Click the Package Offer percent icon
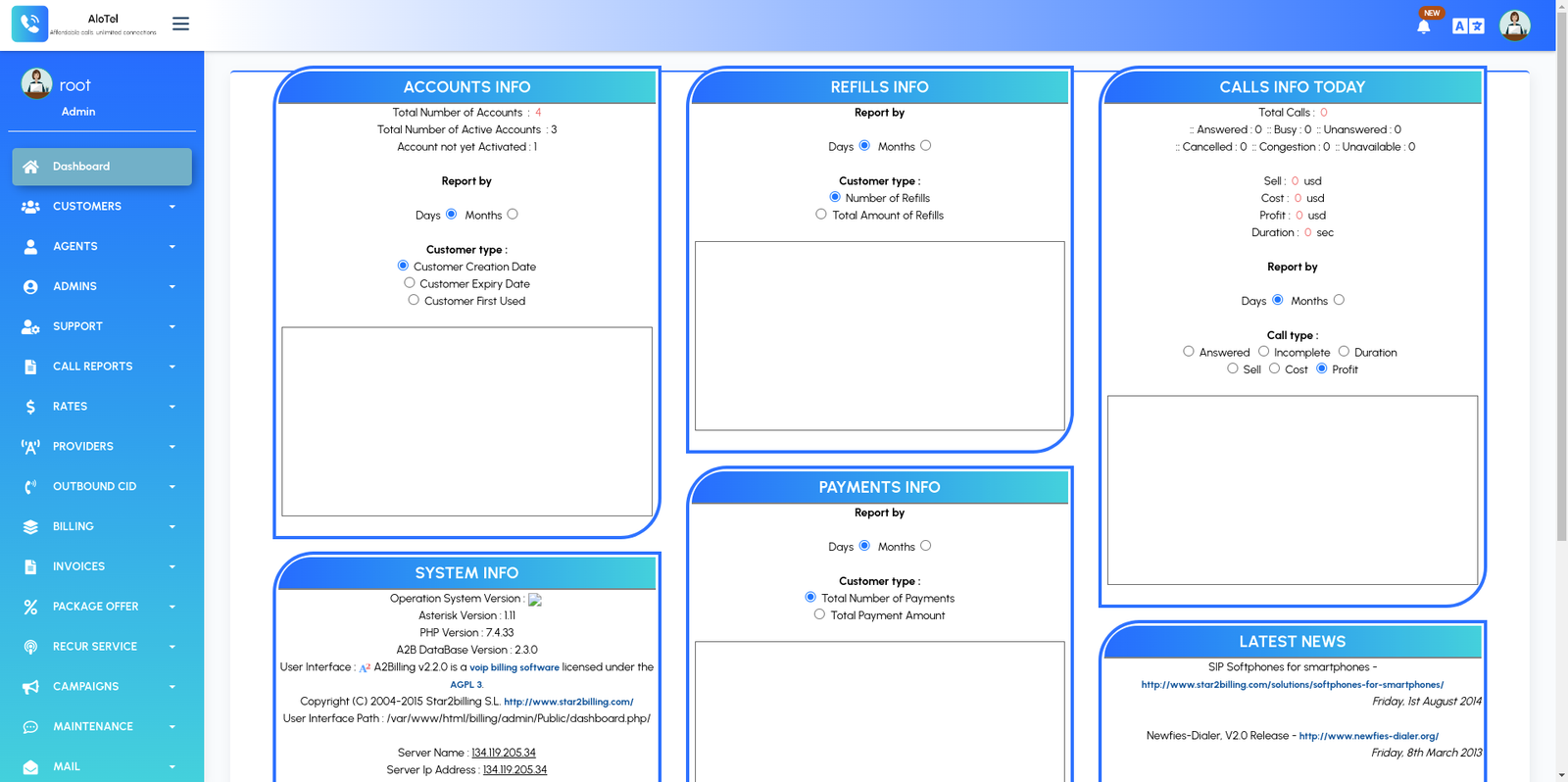 click(x=30, y=607)
